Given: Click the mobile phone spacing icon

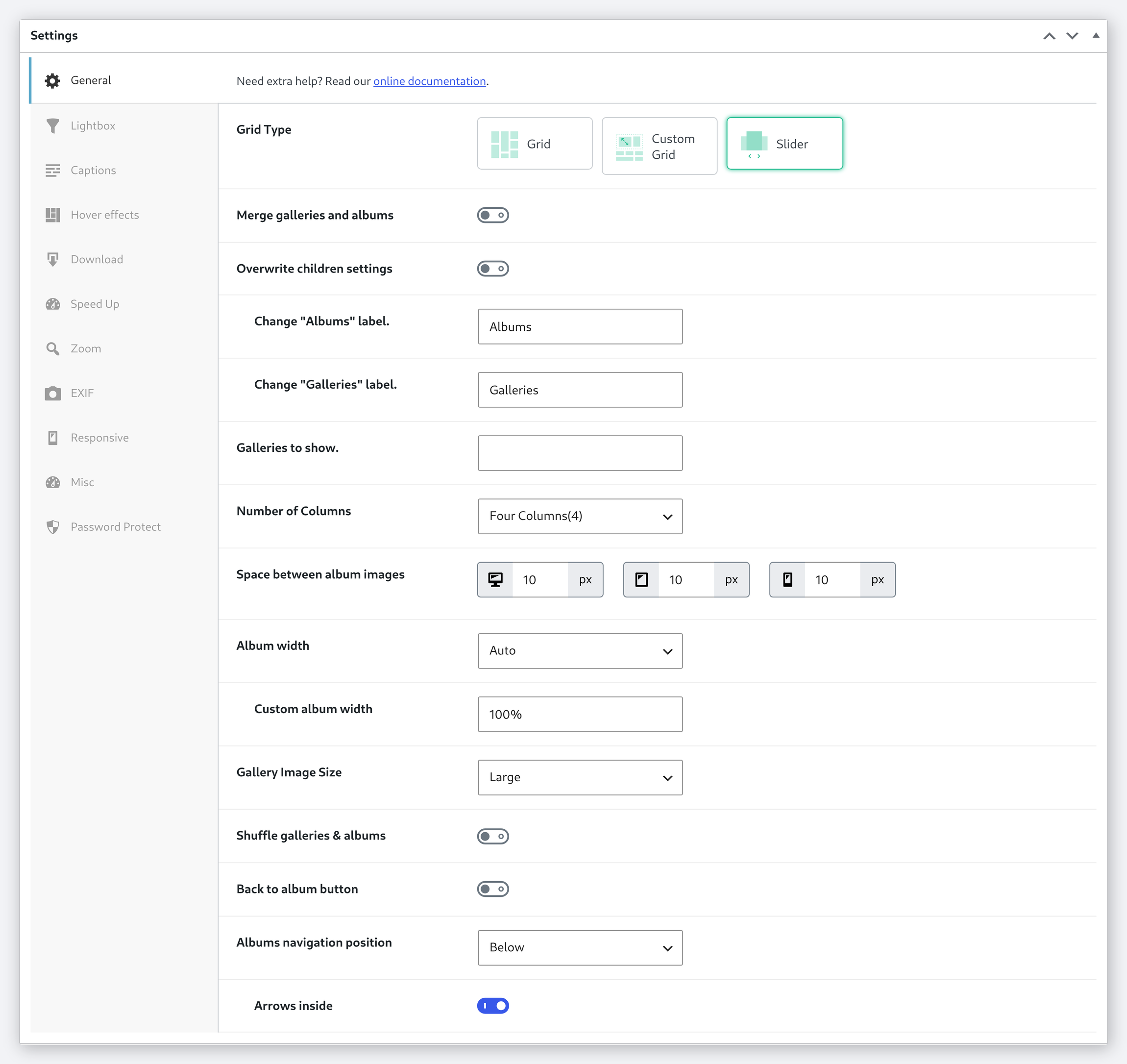Looking at the screenshot, I should [x=788, y=580].
